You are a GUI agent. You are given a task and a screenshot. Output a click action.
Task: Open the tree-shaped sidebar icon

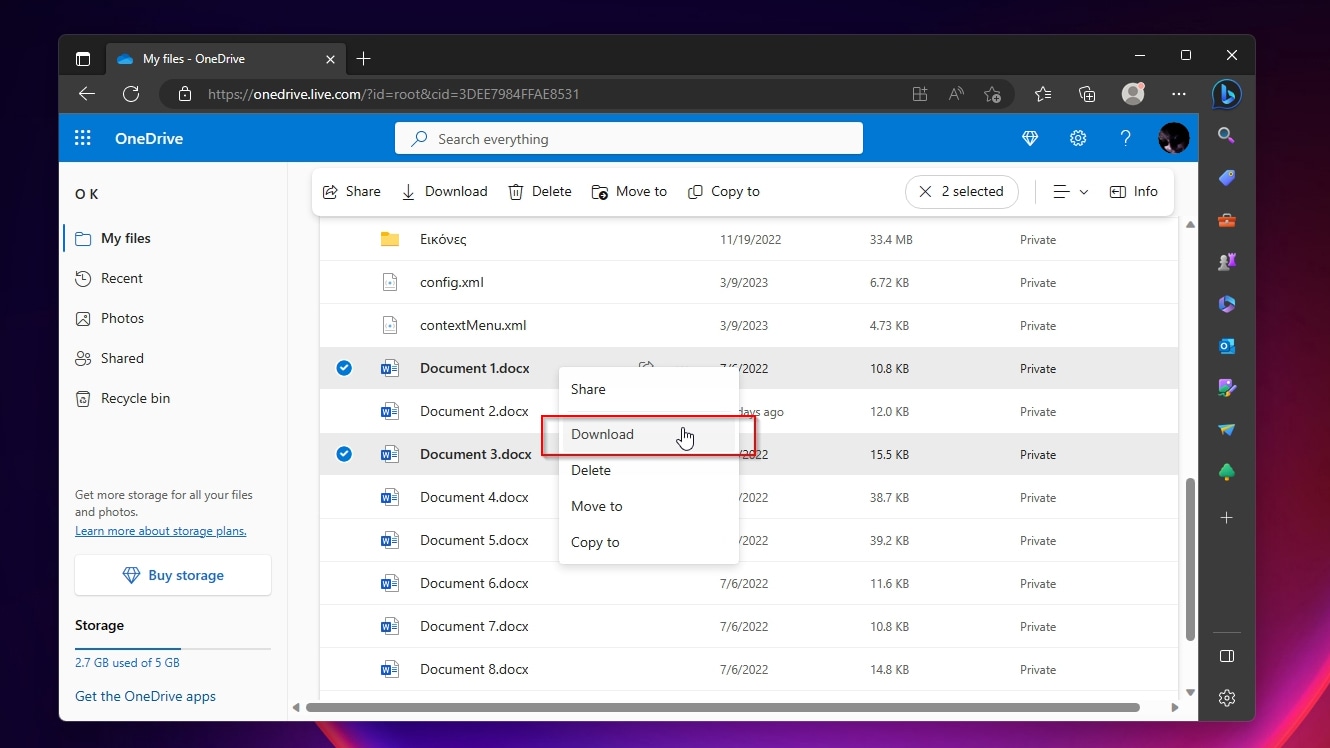1226,472
